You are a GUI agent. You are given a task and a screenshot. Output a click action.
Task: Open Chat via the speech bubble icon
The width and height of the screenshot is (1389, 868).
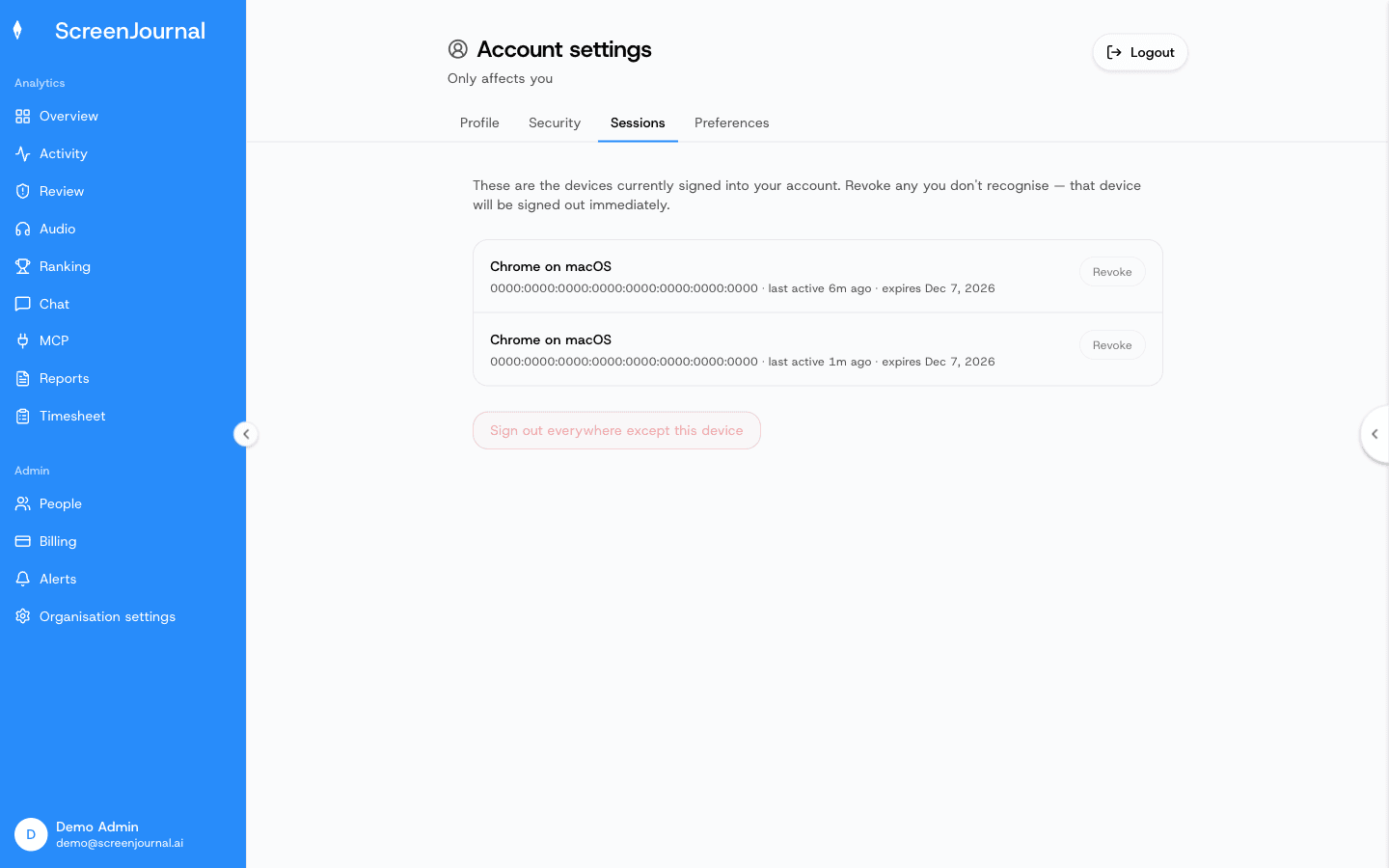click(x=23, y=305)
